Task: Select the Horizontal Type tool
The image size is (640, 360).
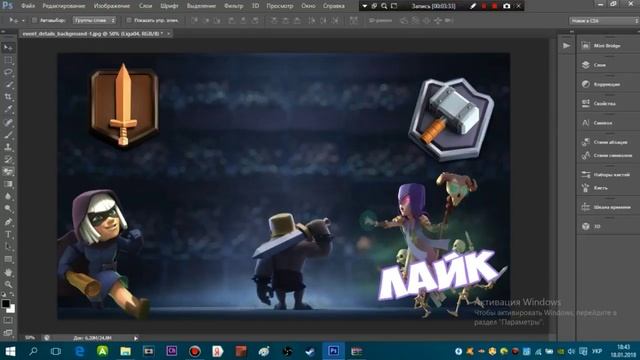Action: click(8, 234)
